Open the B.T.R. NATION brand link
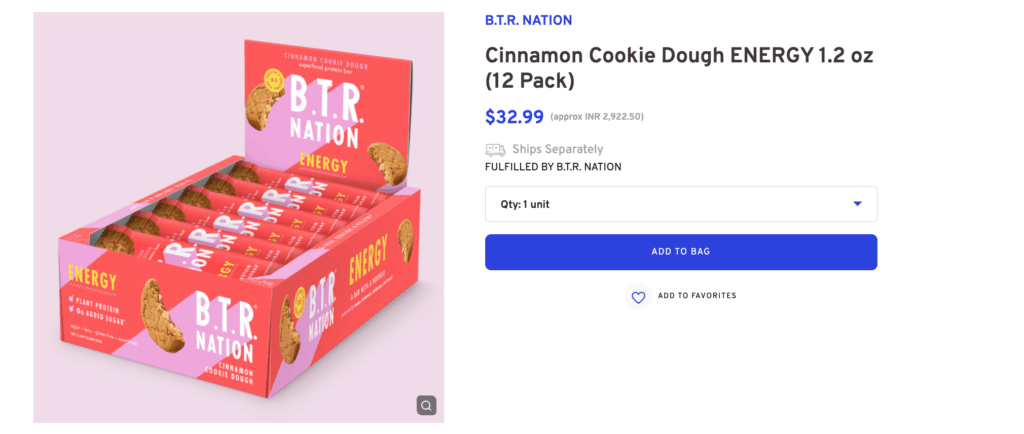Viewport: 1024px width, 434px height. (x=528, y=21)
